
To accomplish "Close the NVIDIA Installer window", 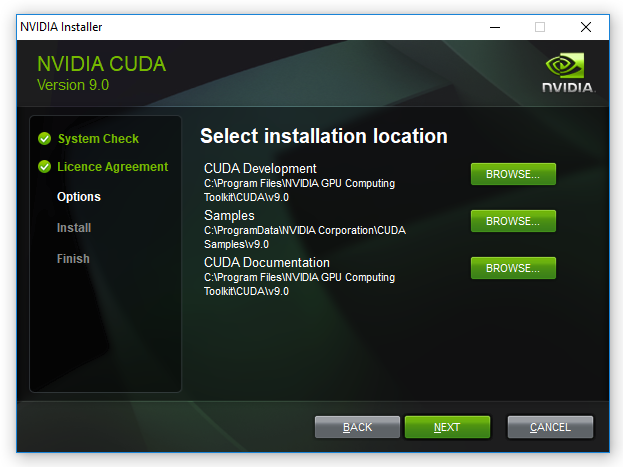I will tap(586, 27).
